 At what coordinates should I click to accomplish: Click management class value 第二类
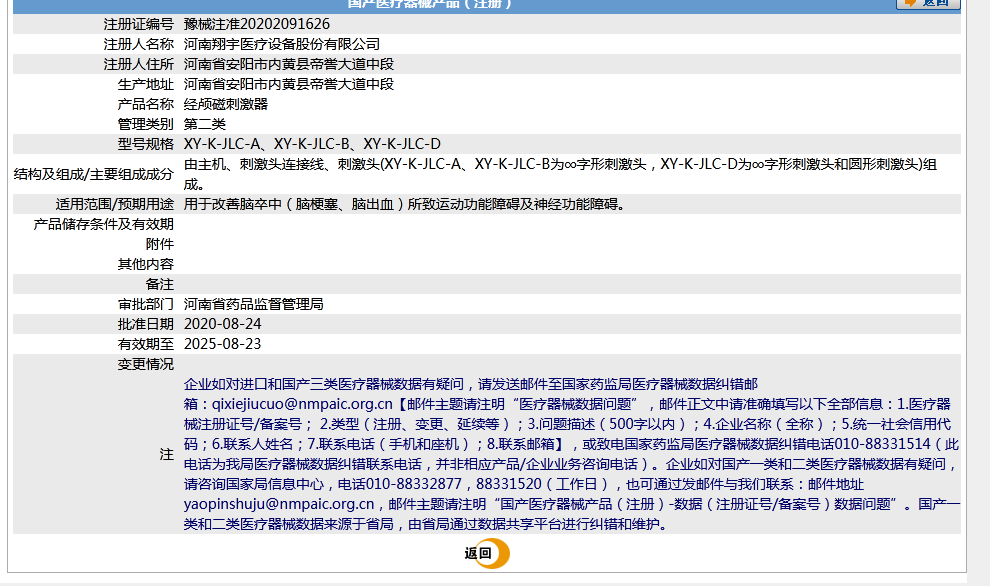point(205,124)
